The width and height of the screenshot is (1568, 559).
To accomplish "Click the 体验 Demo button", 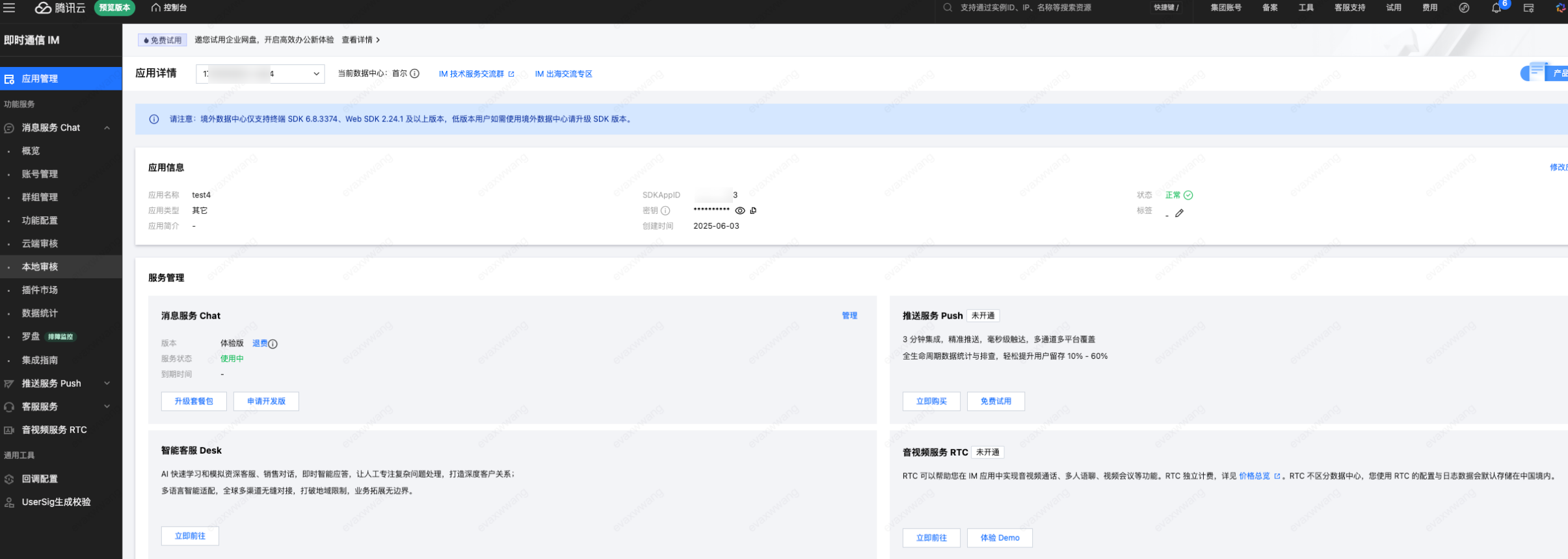I will (x=1000, y=538).
